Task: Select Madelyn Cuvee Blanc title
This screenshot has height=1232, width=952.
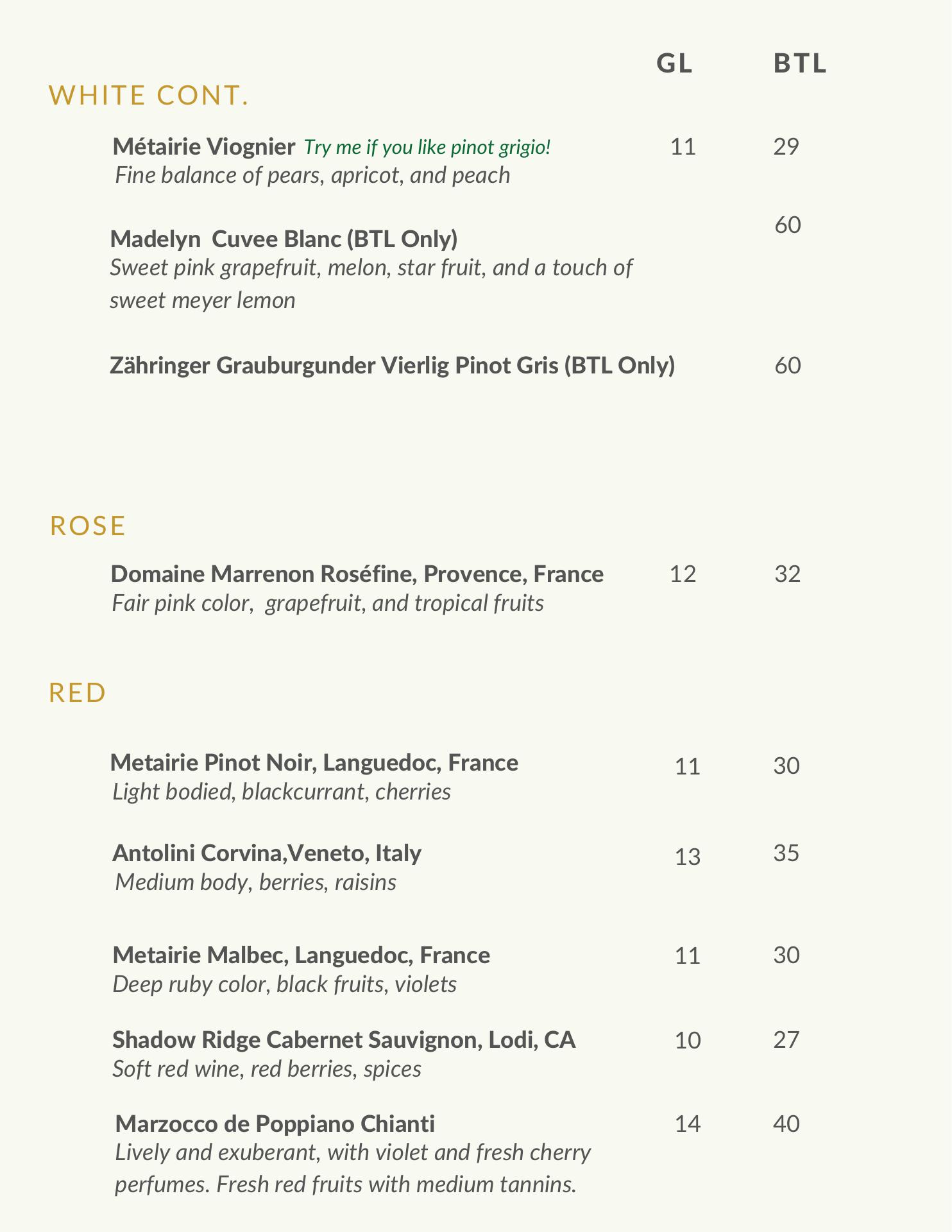Action: [x=284, y=239]
